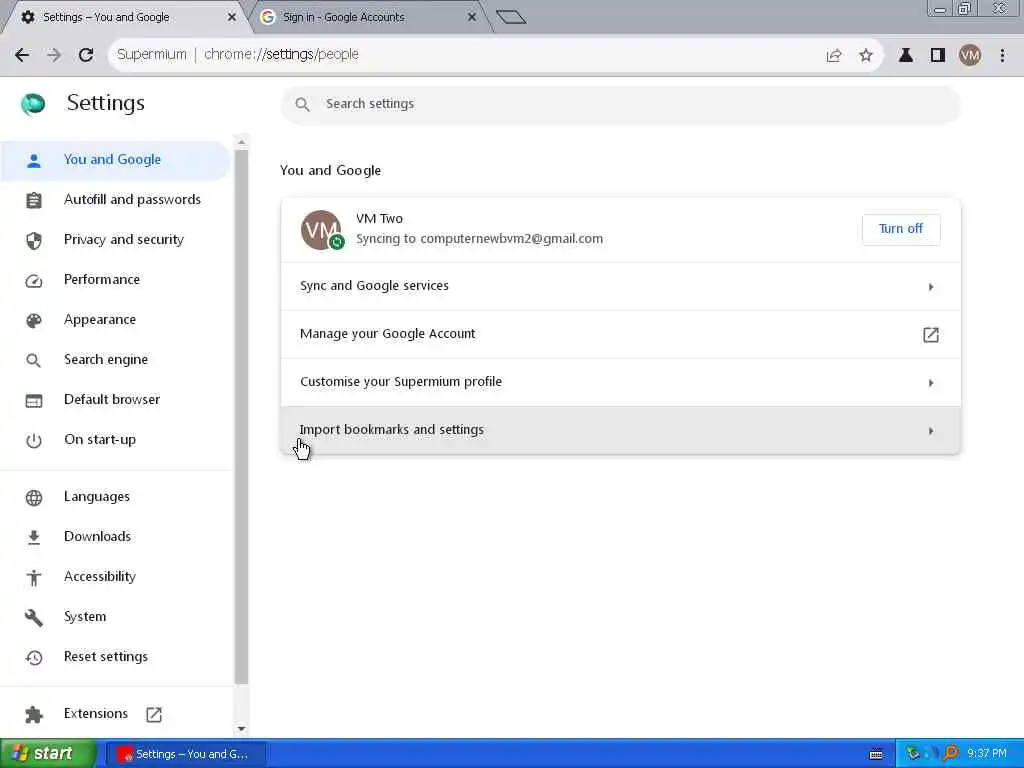Screen dimensions: 1024x768
Task: Click the Languages globe icon
Action: click(33, 498)
